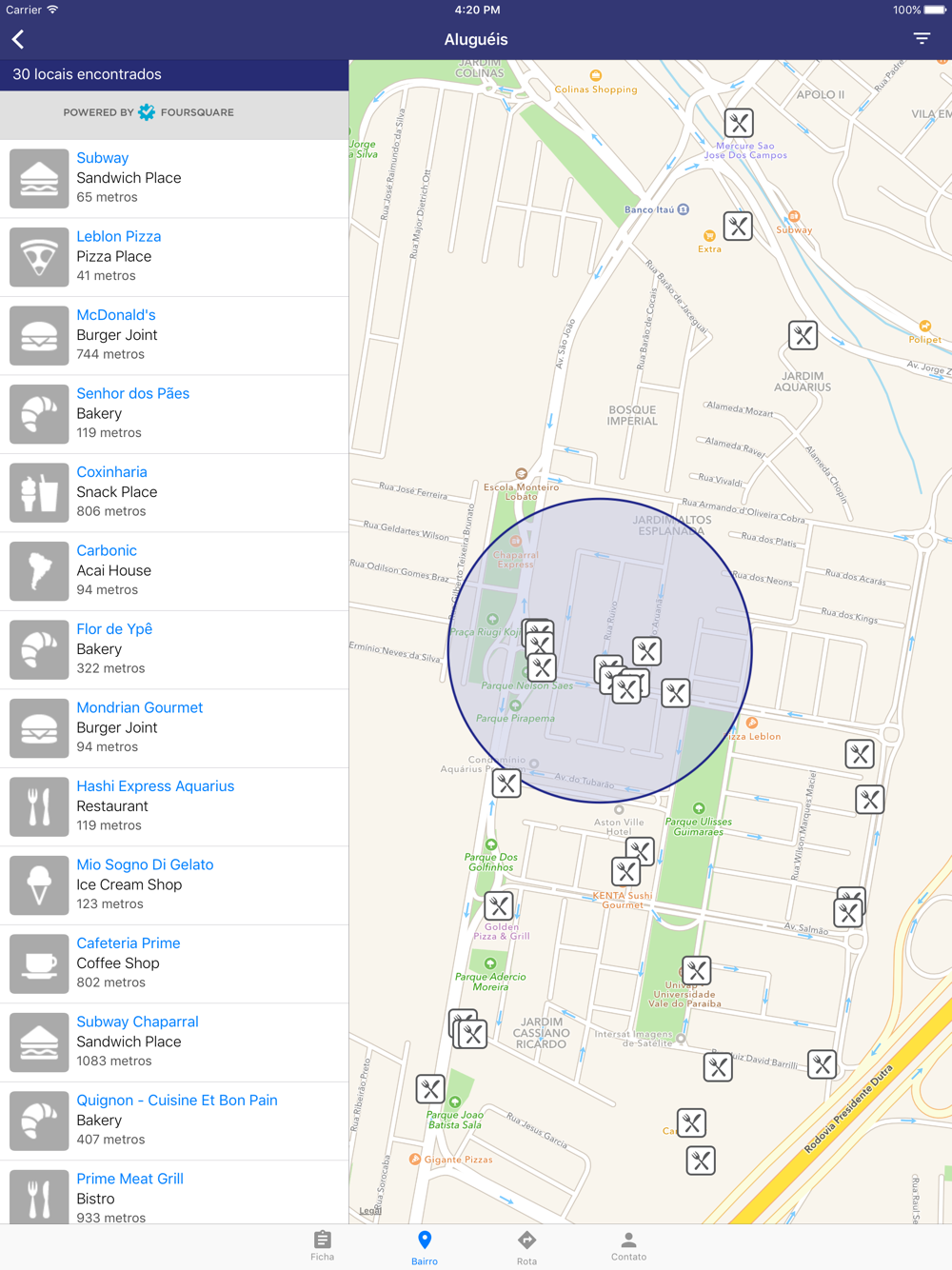Tap the "744 metros" distance under McDonald's
952x1270 pixels.
click(110, 354)
